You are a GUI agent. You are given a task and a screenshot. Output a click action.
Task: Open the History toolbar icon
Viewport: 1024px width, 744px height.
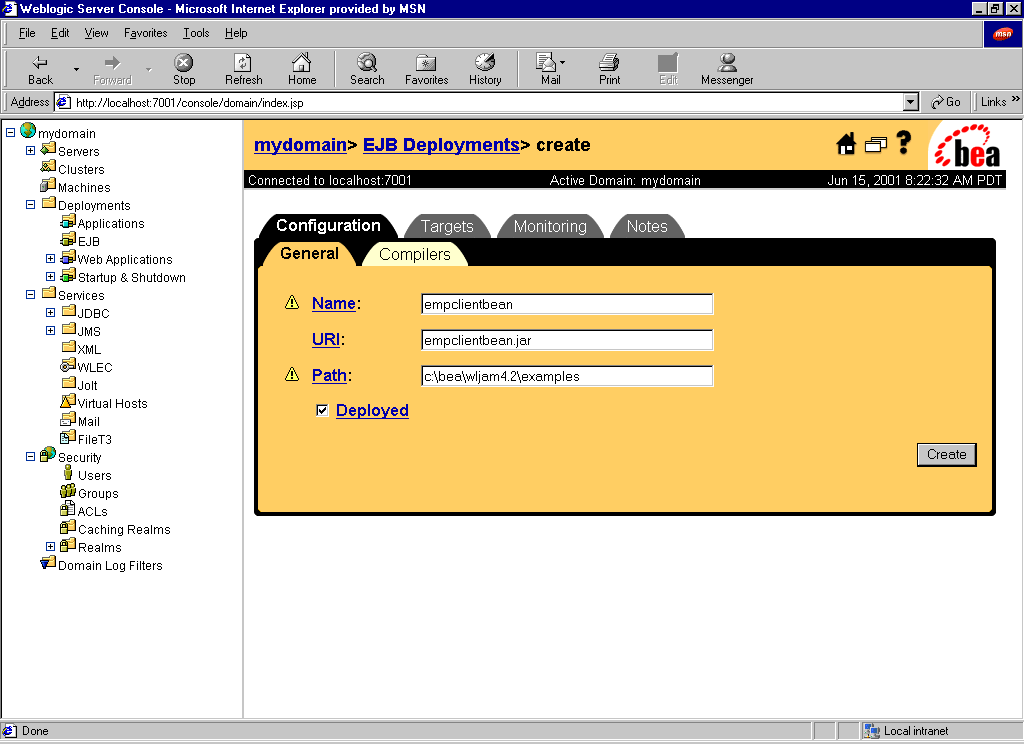point(485,69)
